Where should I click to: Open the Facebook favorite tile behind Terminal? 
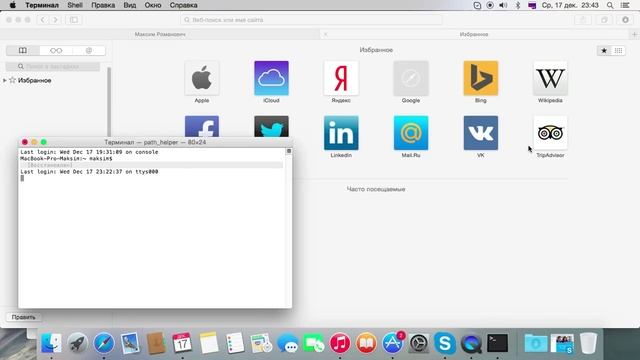[x=202, y=126]
